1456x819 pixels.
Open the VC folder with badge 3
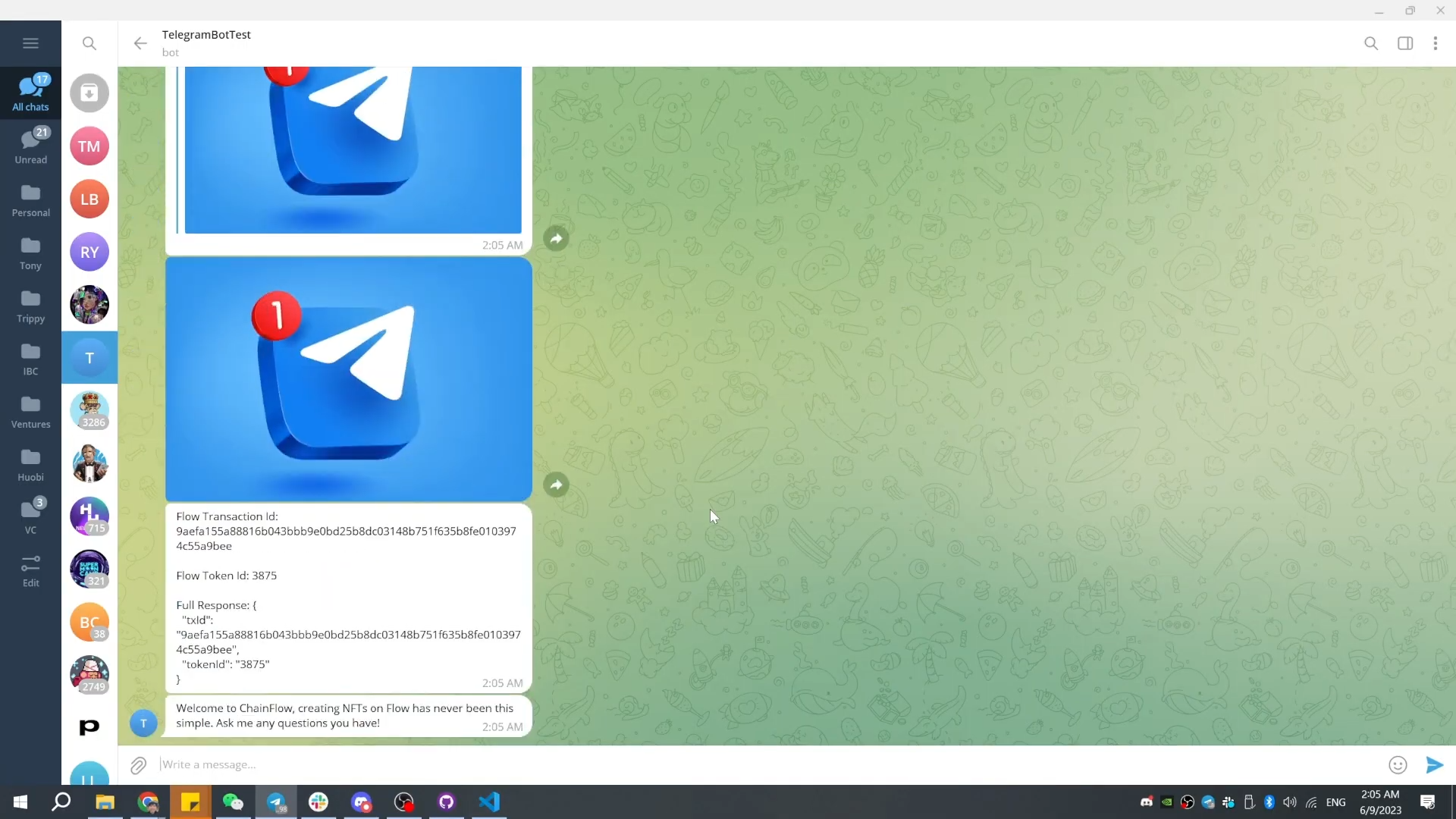[x=30, y=516]
